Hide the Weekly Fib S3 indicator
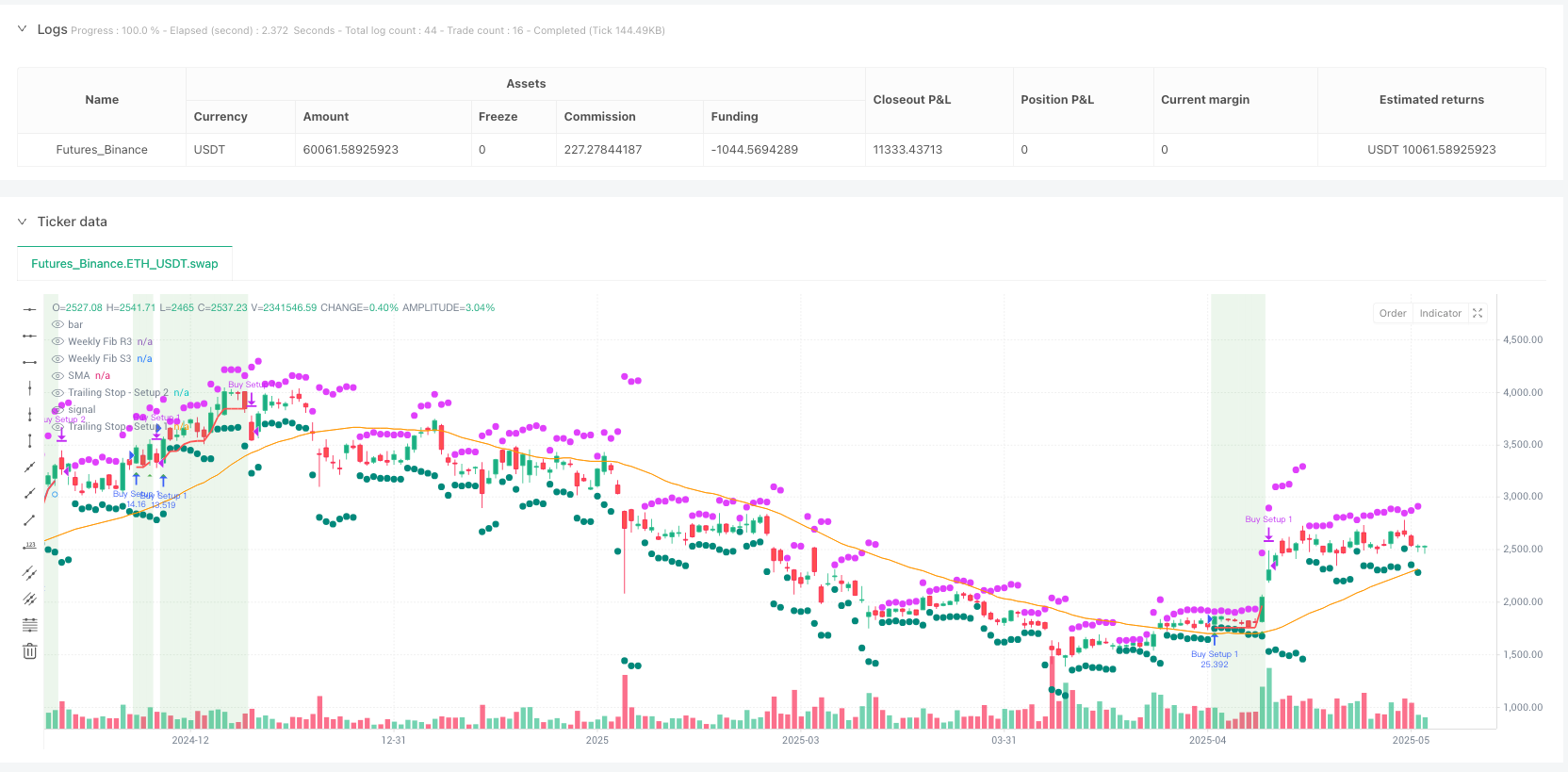Screen dimensions: 1568x772 point(58,358)
